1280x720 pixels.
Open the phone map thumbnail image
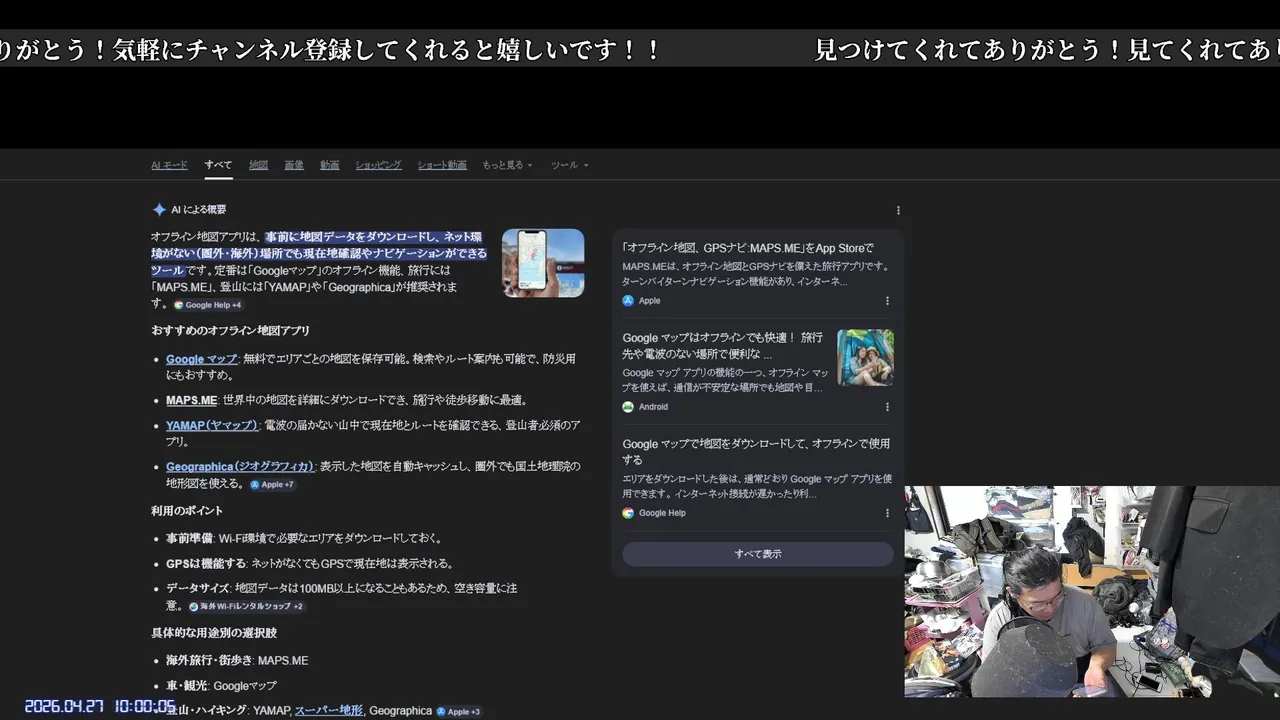pyautogui.click(x=543, y=263)
